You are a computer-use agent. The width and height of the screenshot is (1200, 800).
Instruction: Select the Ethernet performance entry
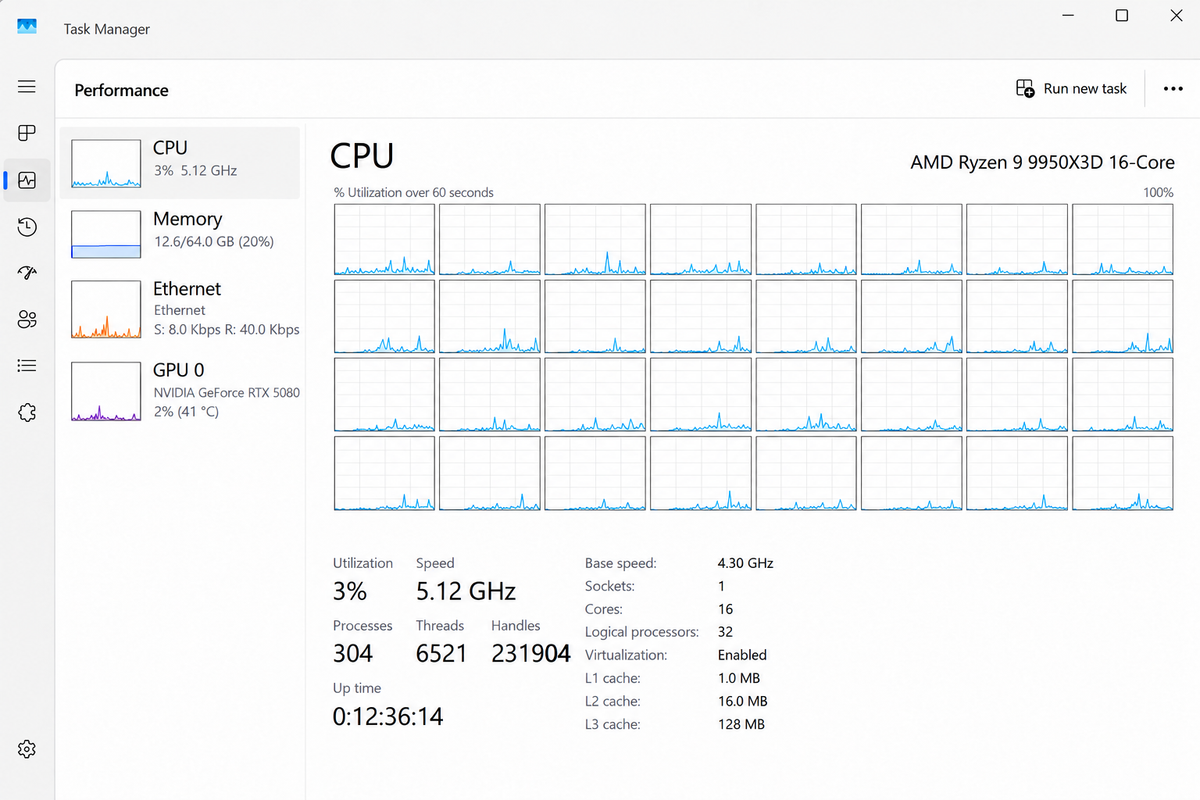point(180,308)
